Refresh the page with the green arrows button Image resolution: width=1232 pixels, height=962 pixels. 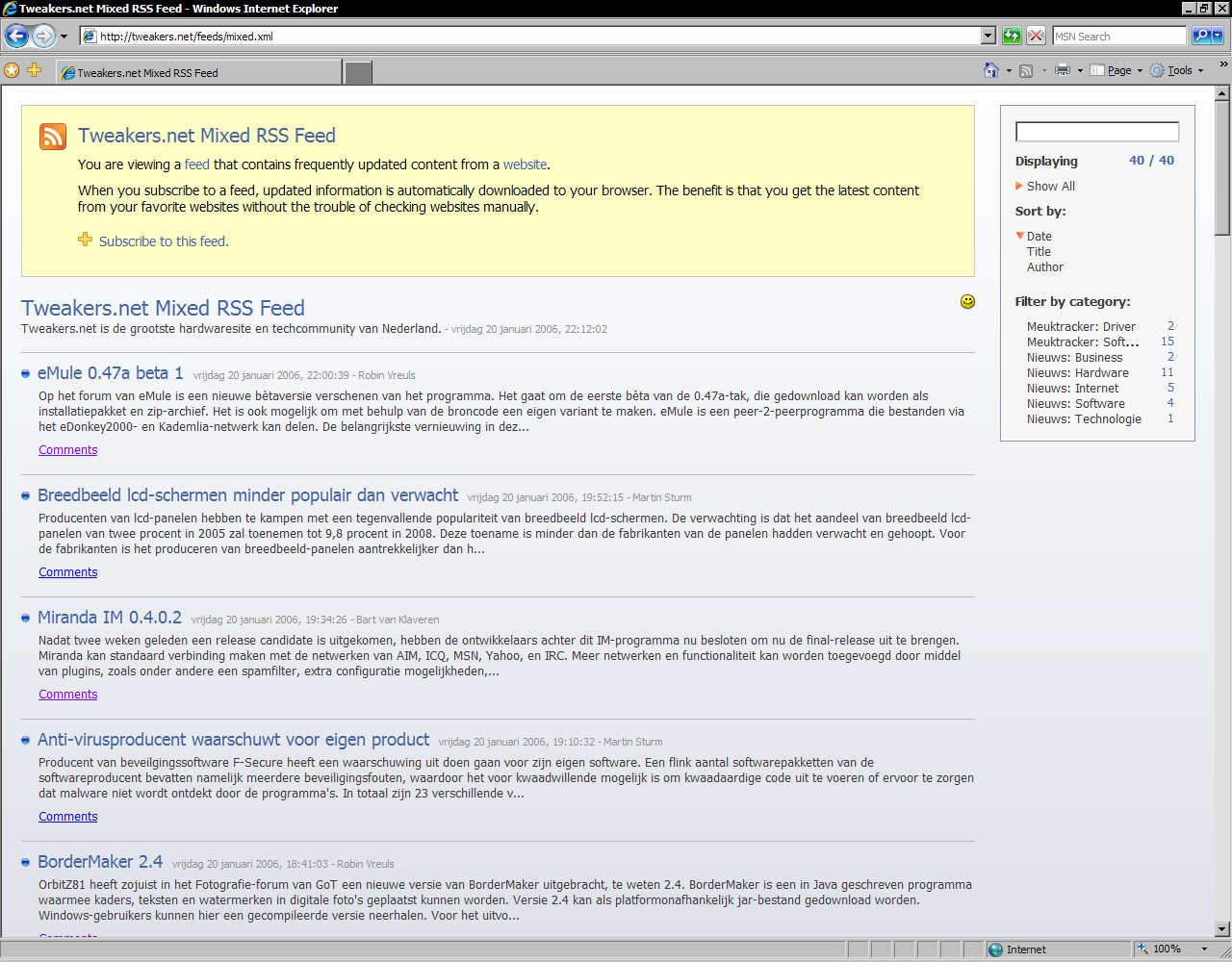pyautogui.click(x=1012, y=37)
